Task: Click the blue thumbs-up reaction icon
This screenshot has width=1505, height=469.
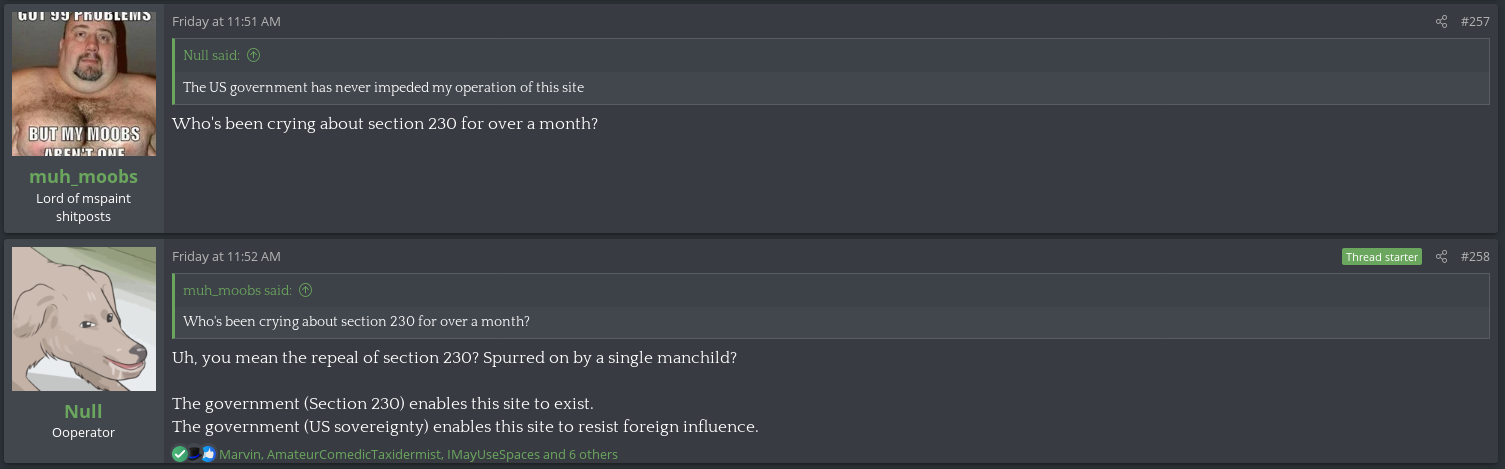Action: [208, 454]
